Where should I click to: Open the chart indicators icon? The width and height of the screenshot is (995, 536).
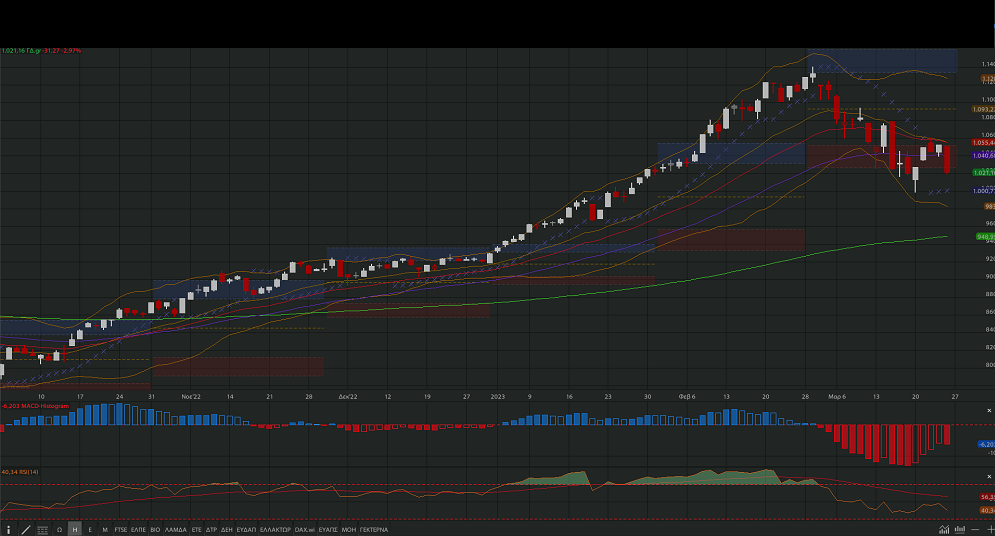click(x=944, y=530)
